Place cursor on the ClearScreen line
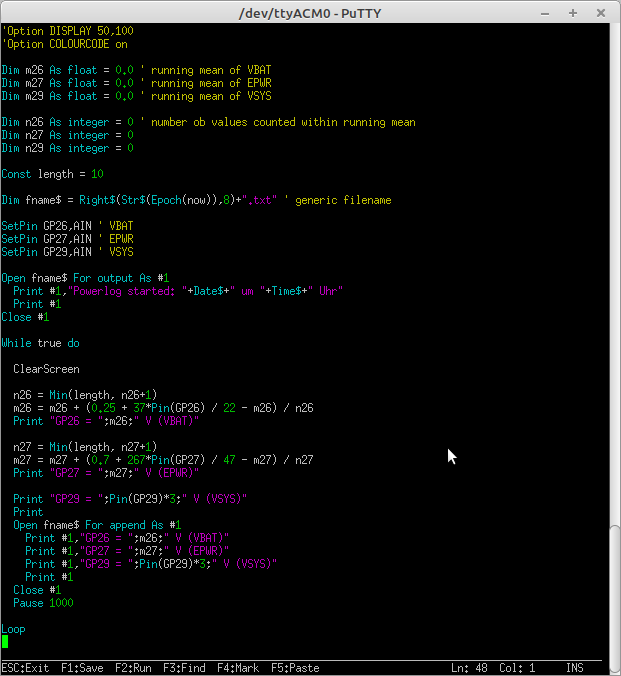Viewport: 621px width, 676px height. pos(46,369)
